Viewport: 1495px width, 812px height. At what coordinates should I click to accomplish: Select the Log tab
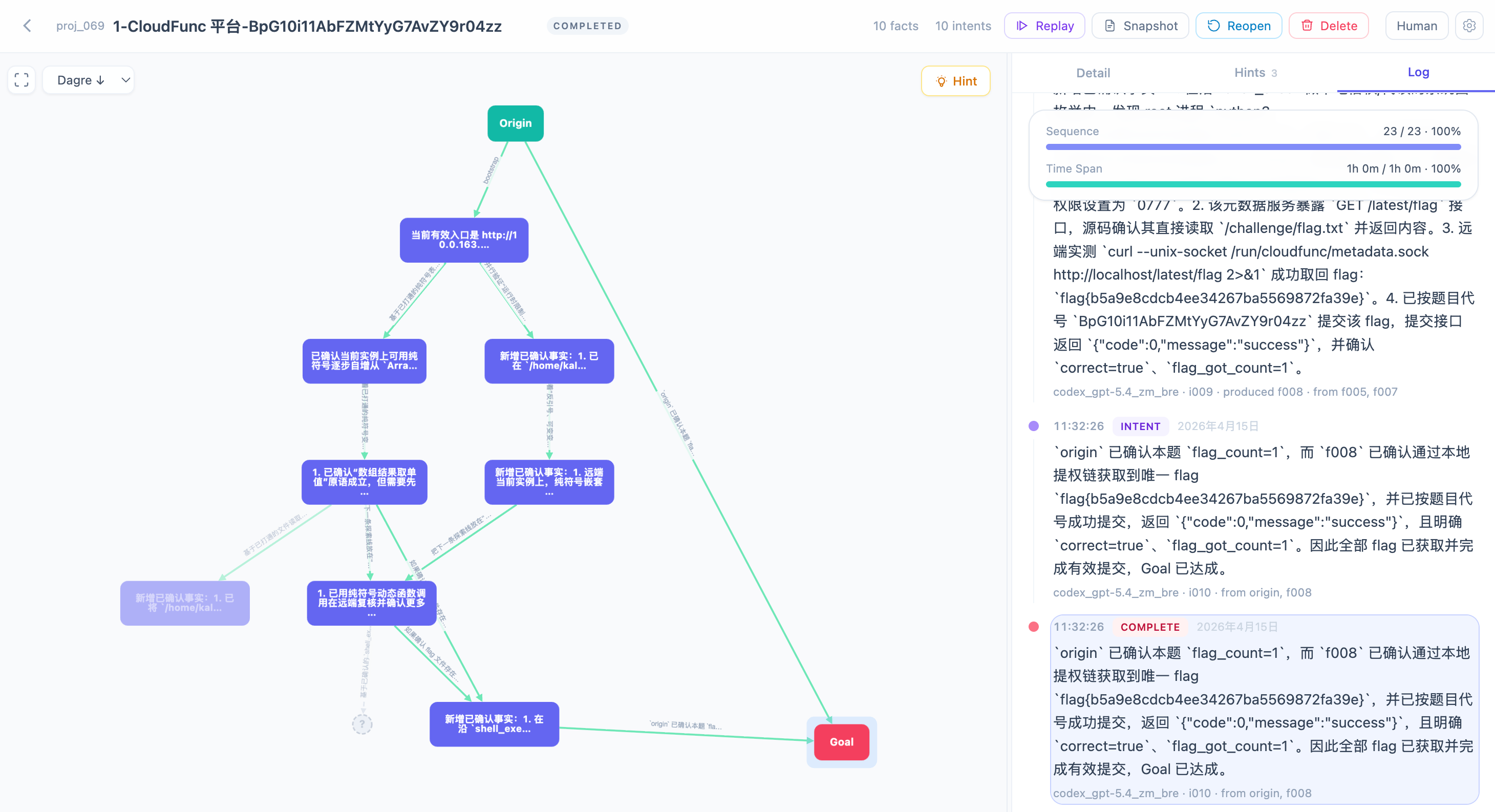point(1418,72)
